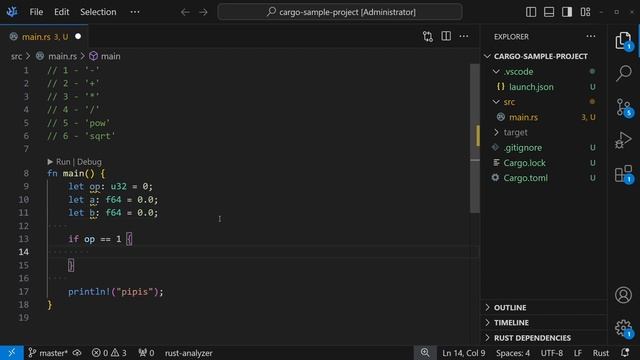Split the editor to the right
The height and width of the screenshot is (360, 640).
pos(446,36)
